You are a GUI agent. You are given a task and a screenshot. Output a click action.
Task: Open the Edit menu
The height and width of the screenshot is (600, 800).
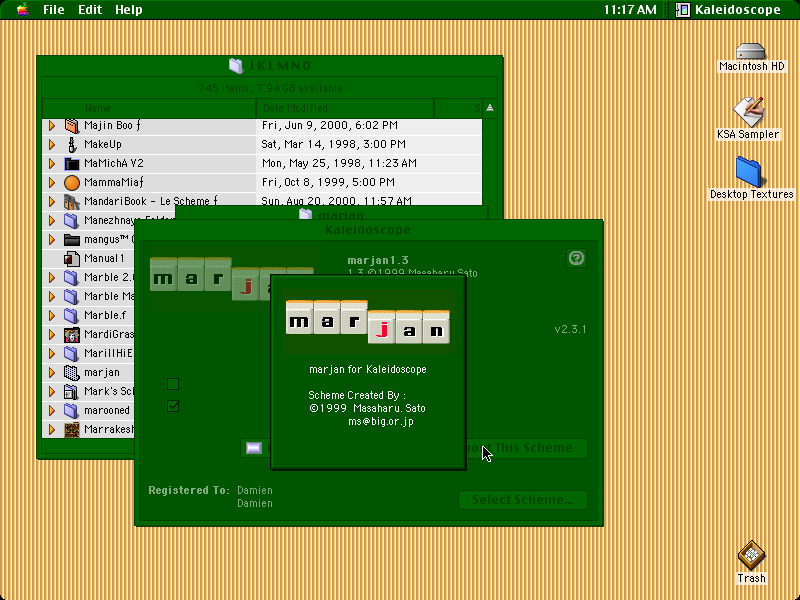tap(90, 10)
